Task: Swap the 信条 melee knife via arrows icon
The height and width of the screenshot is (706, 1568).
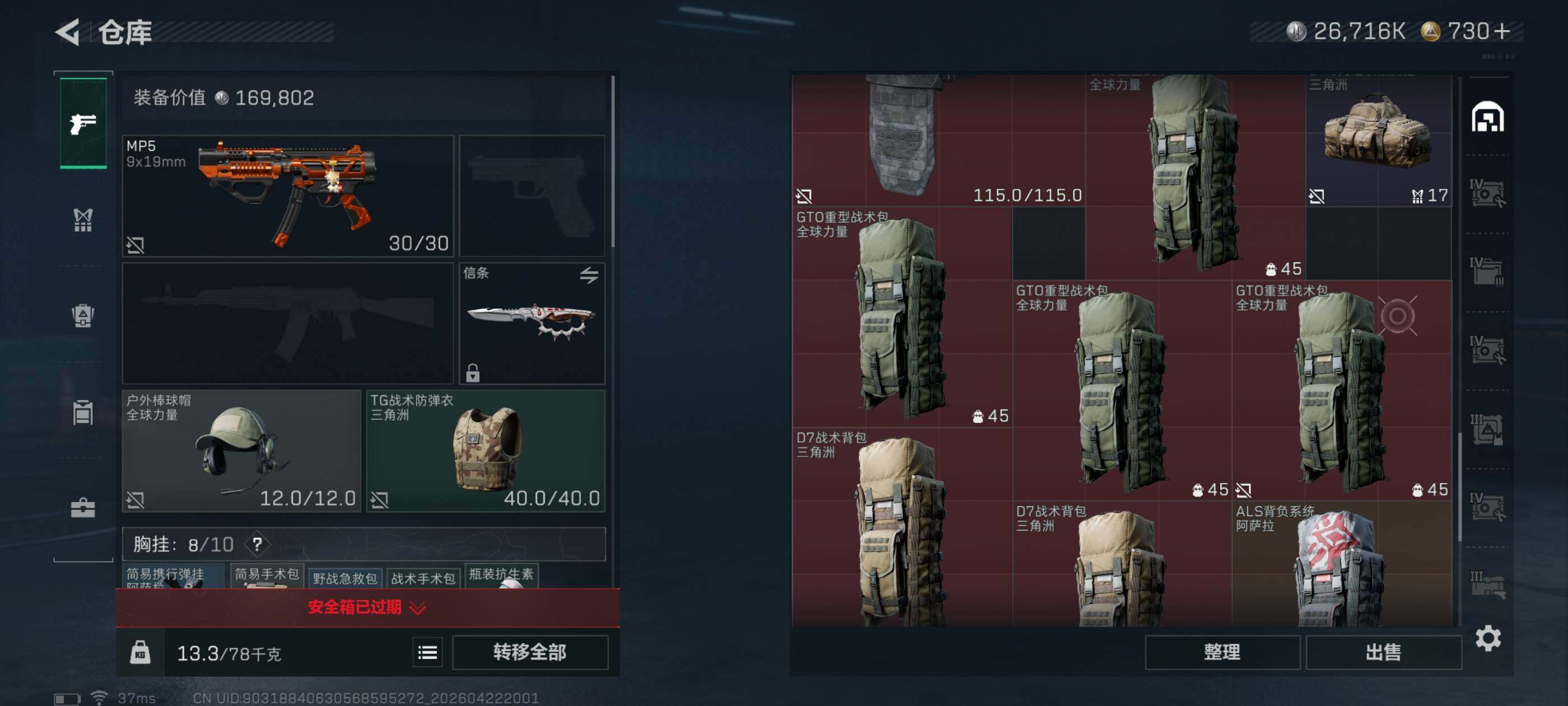Action: point(589,275)
